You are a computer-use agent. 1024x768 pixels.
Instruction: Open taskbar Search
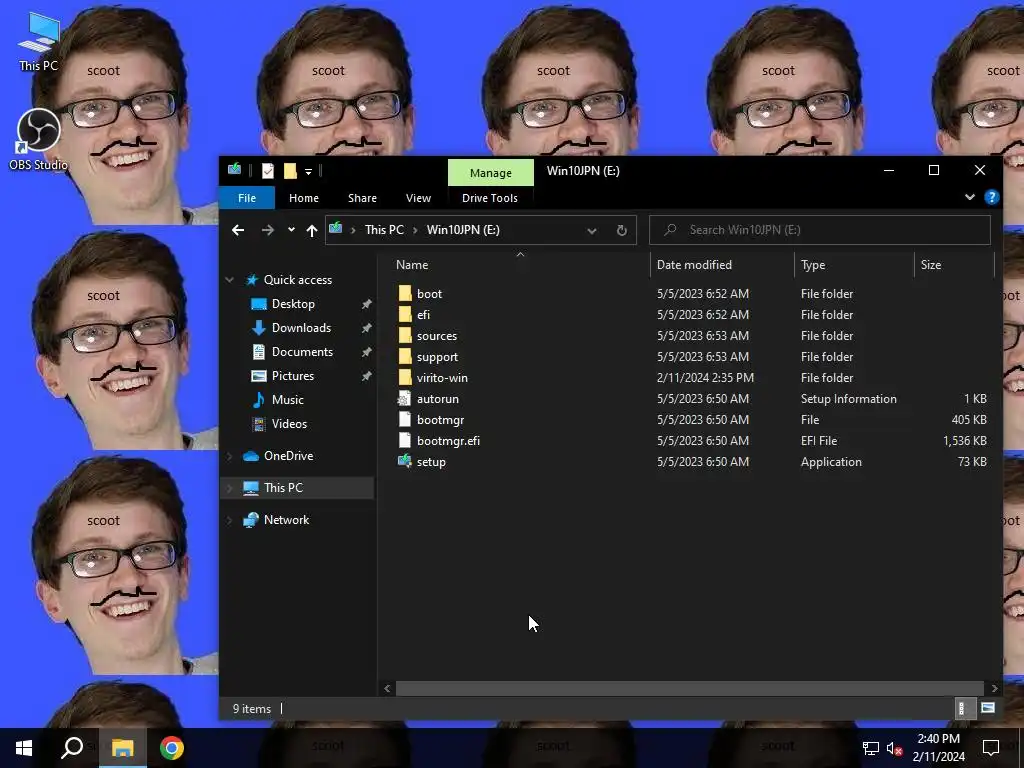tap(72, 748)
